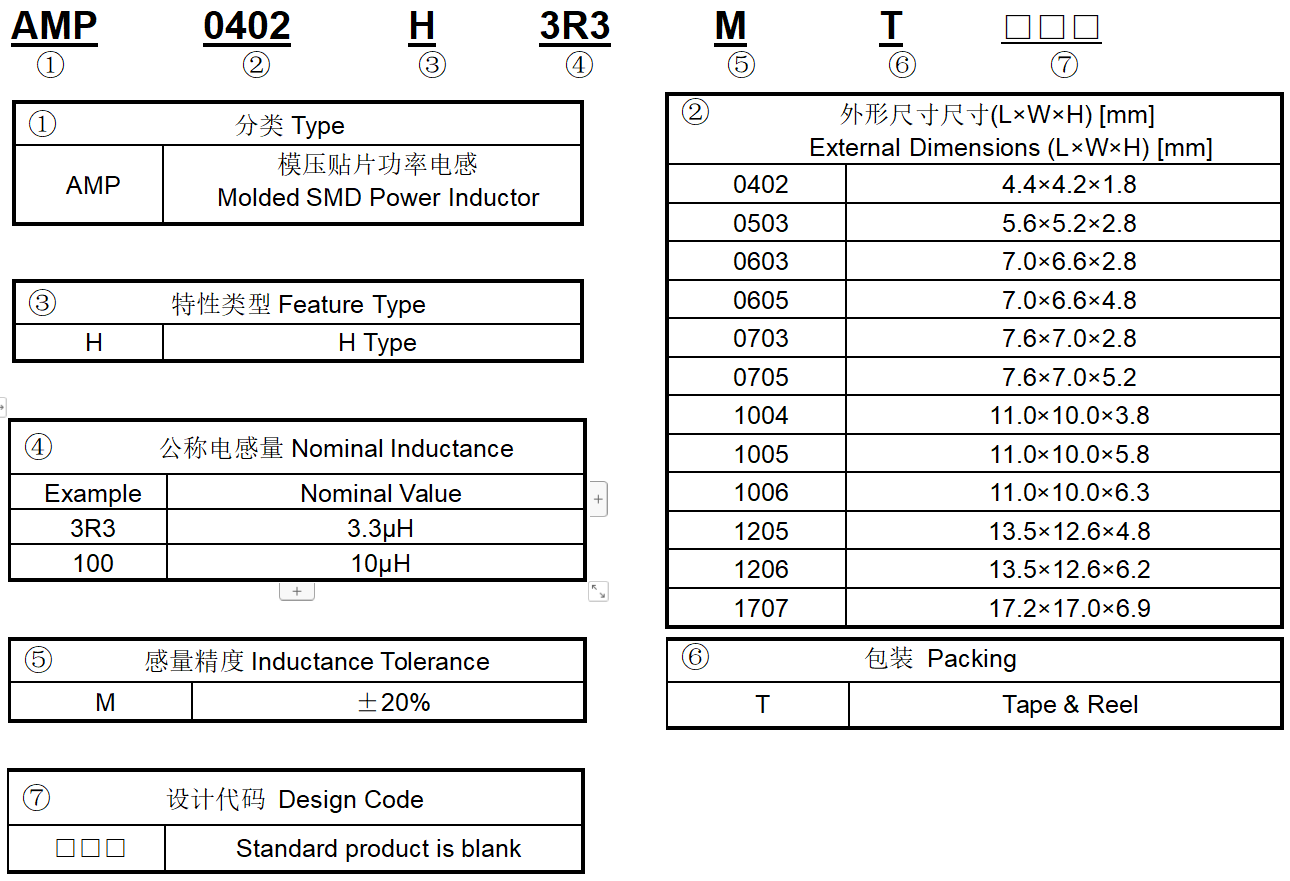Click the '设计代码 Design Code' heading

[295, 799]
